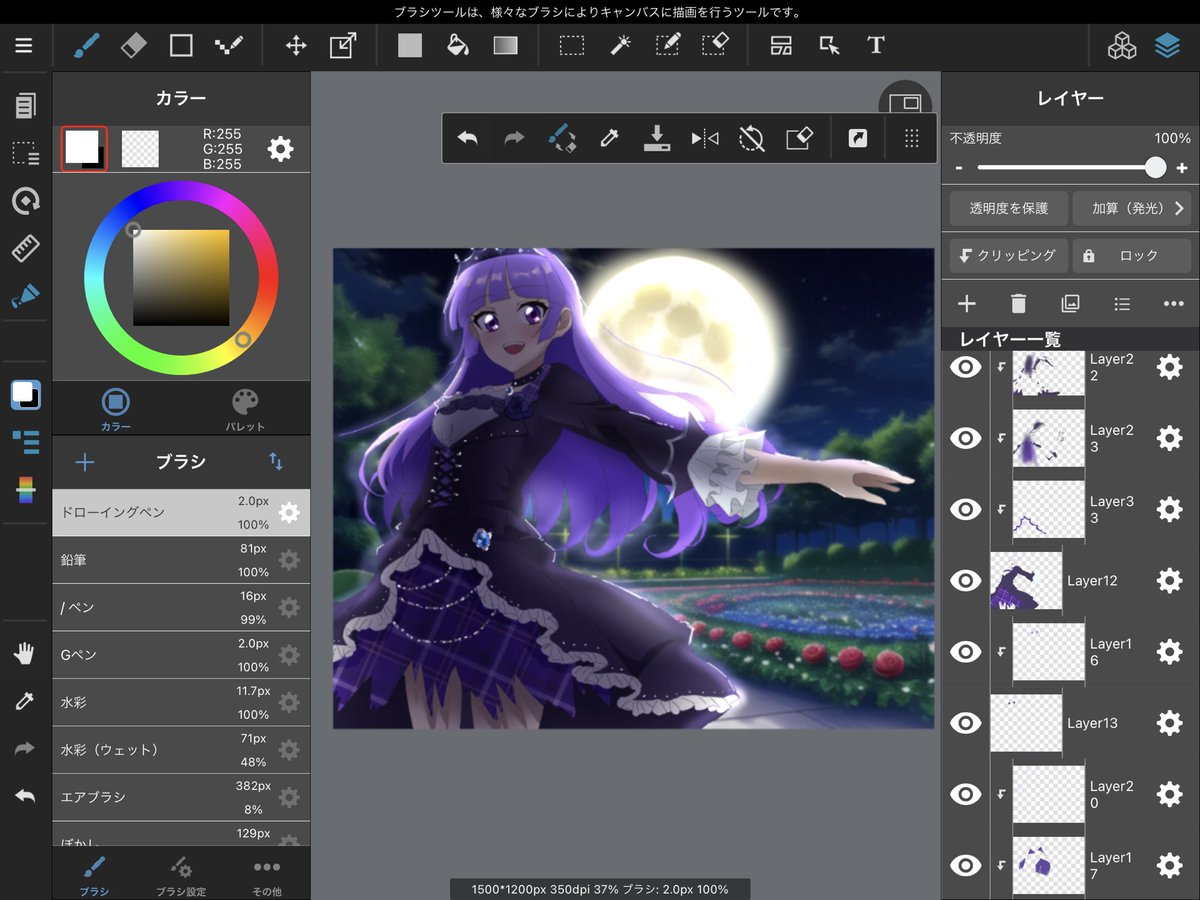
Task: Open the 加算（発光） blend mode dropdown
Action: (x=1132, y=208)
